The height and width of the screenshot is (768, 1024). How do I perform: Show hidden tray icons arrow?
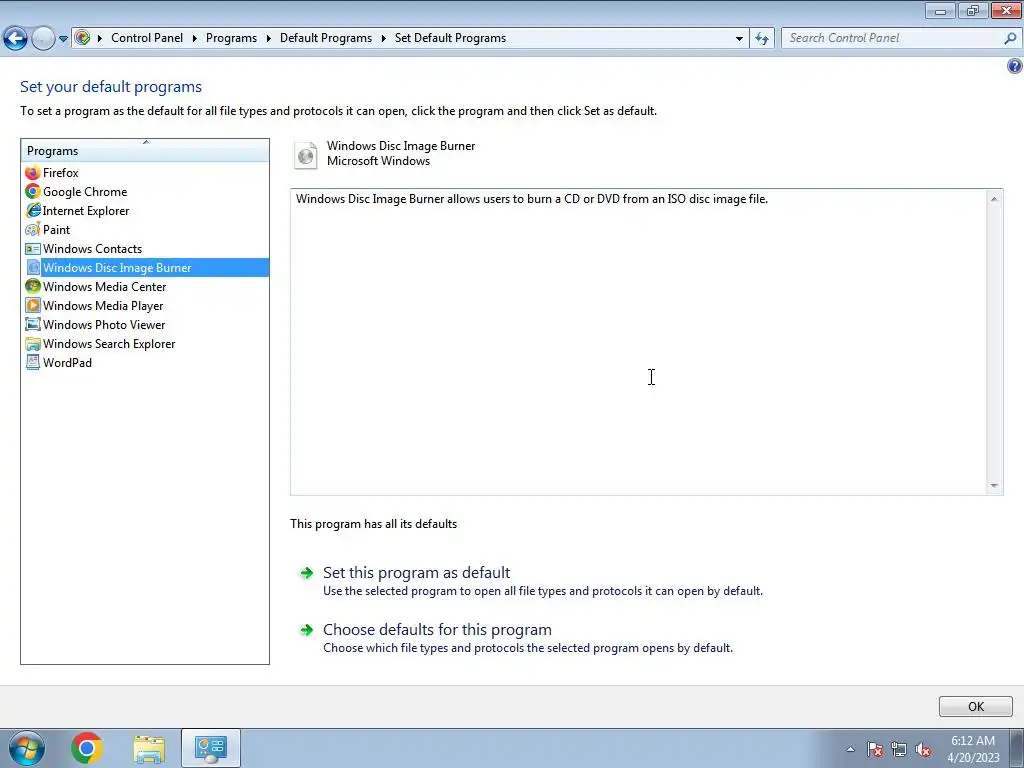point(850,750)
